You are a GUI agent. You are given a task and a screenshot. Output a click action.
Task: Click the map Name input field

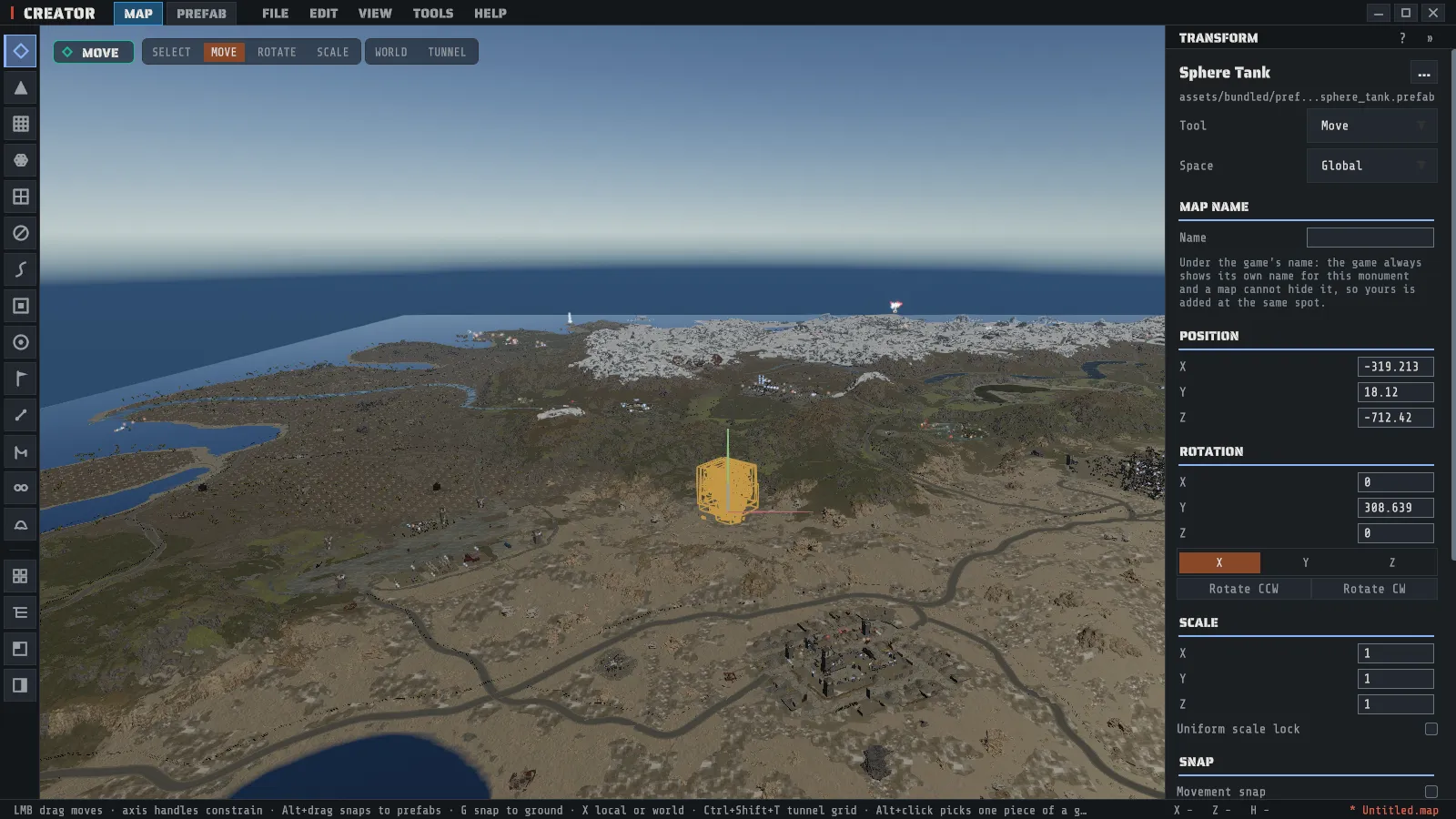(1370, 238)
